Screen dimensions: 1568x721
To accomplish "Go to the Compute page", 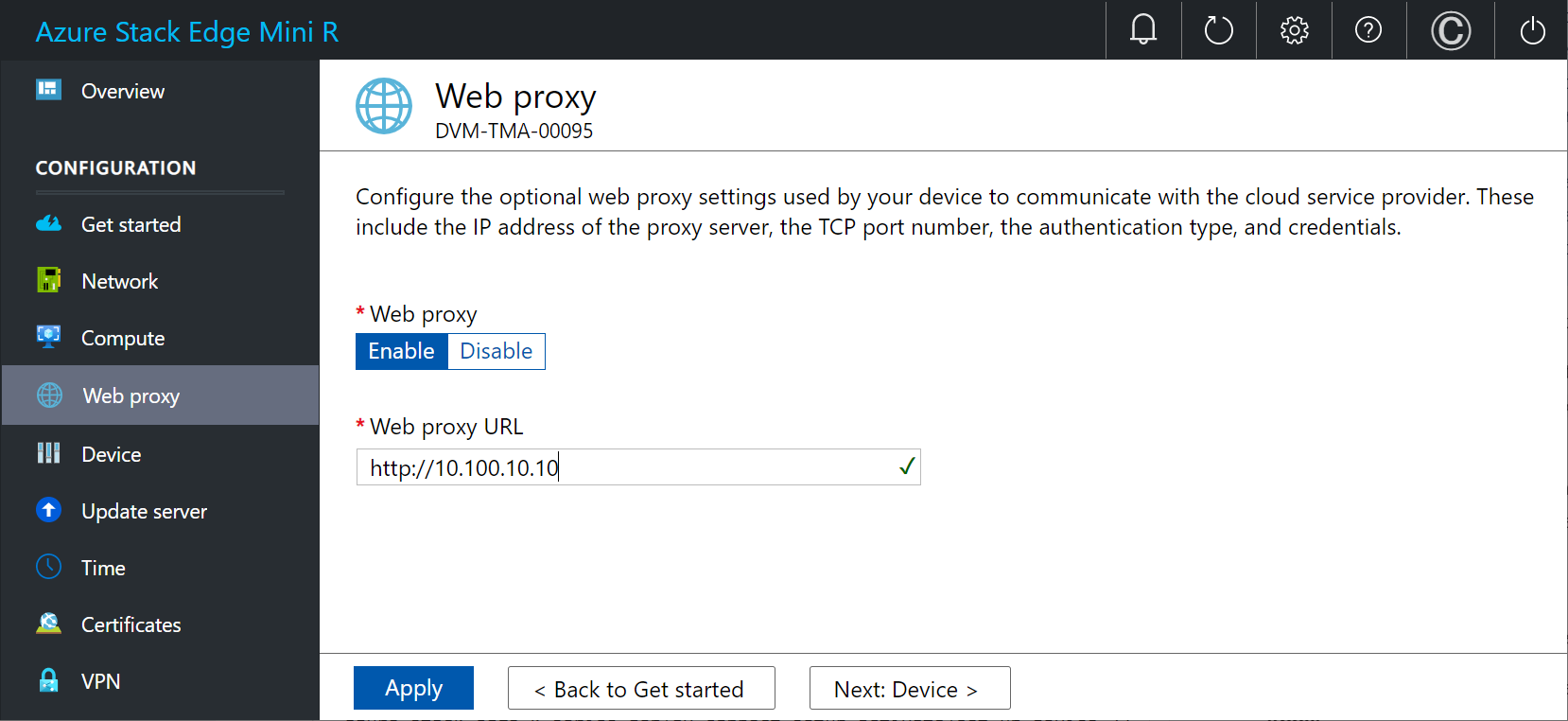I will 123,338.
